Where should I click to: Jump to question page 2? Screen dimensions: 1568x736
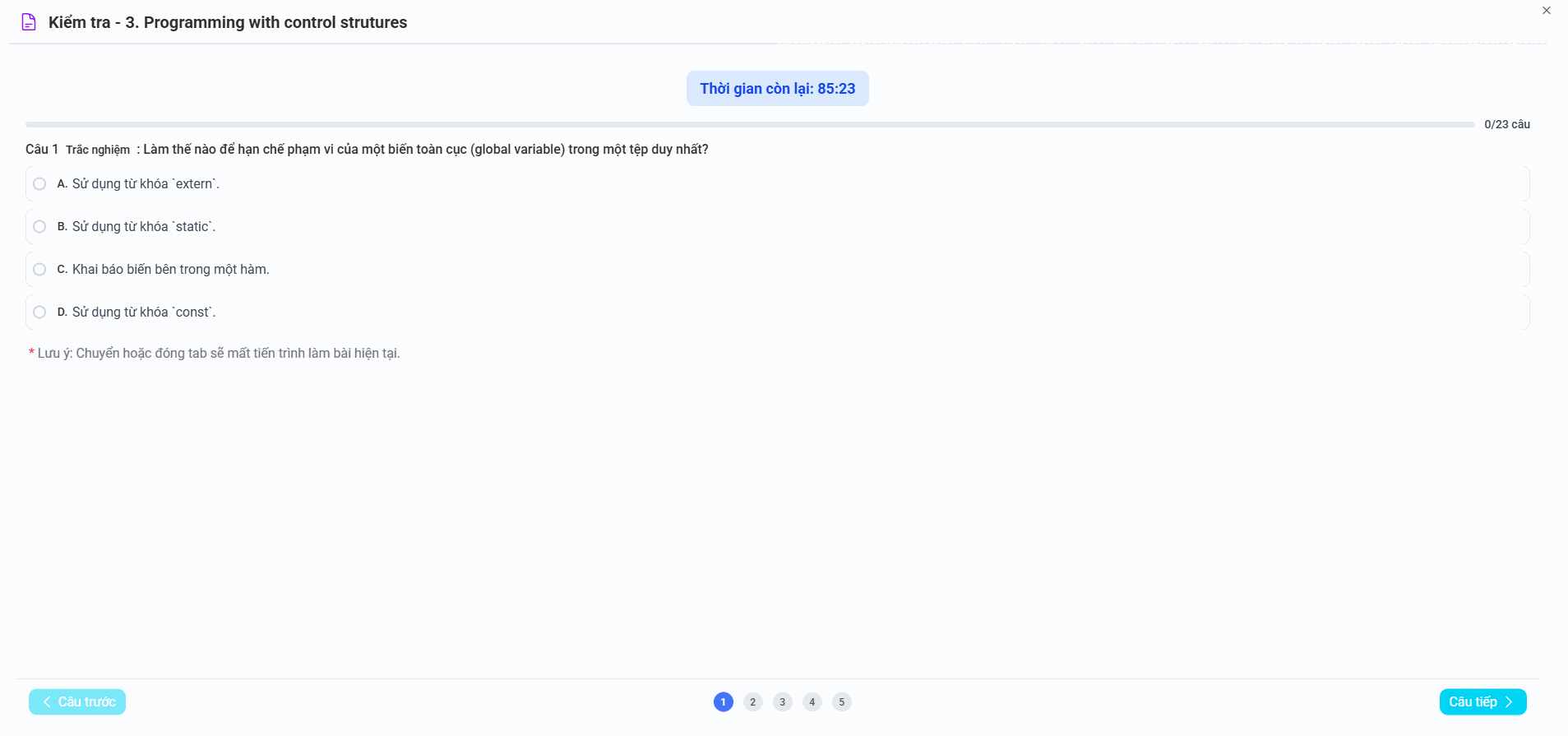[x=752, y=702]
